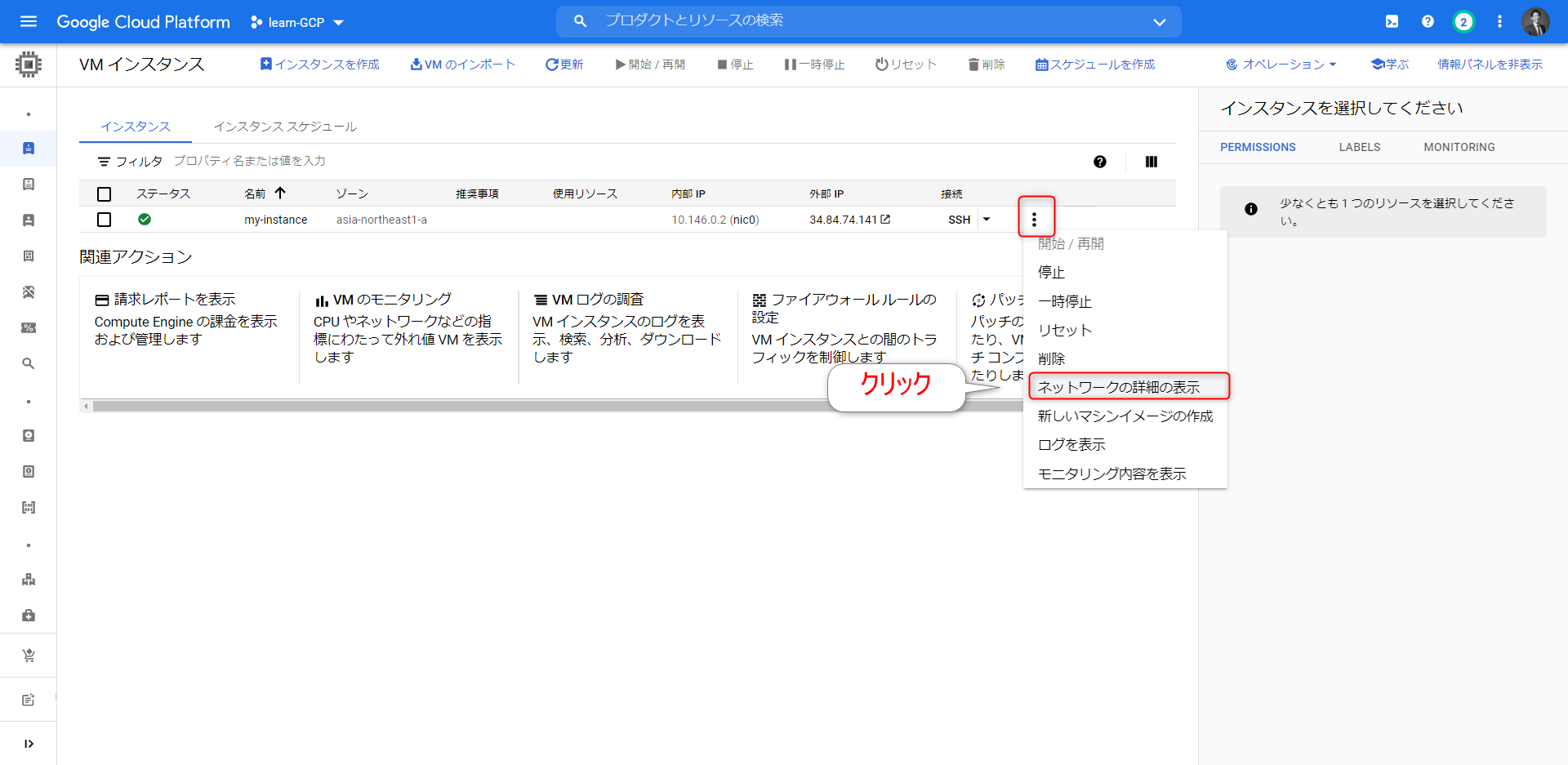Expand the search bar dropdown chevron
The height and width of the screenshot is (765, 1568).
click(1159, 22)
